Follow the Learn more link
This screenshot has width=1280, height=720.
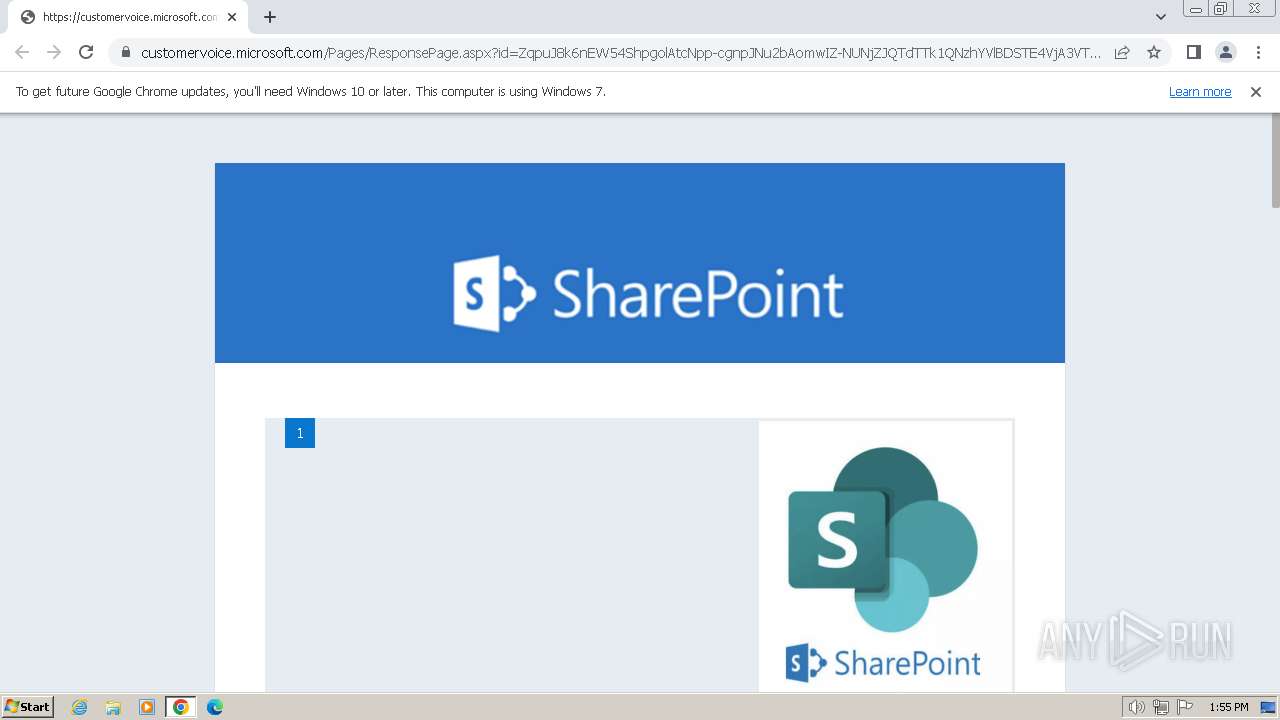click(1200, 92)
